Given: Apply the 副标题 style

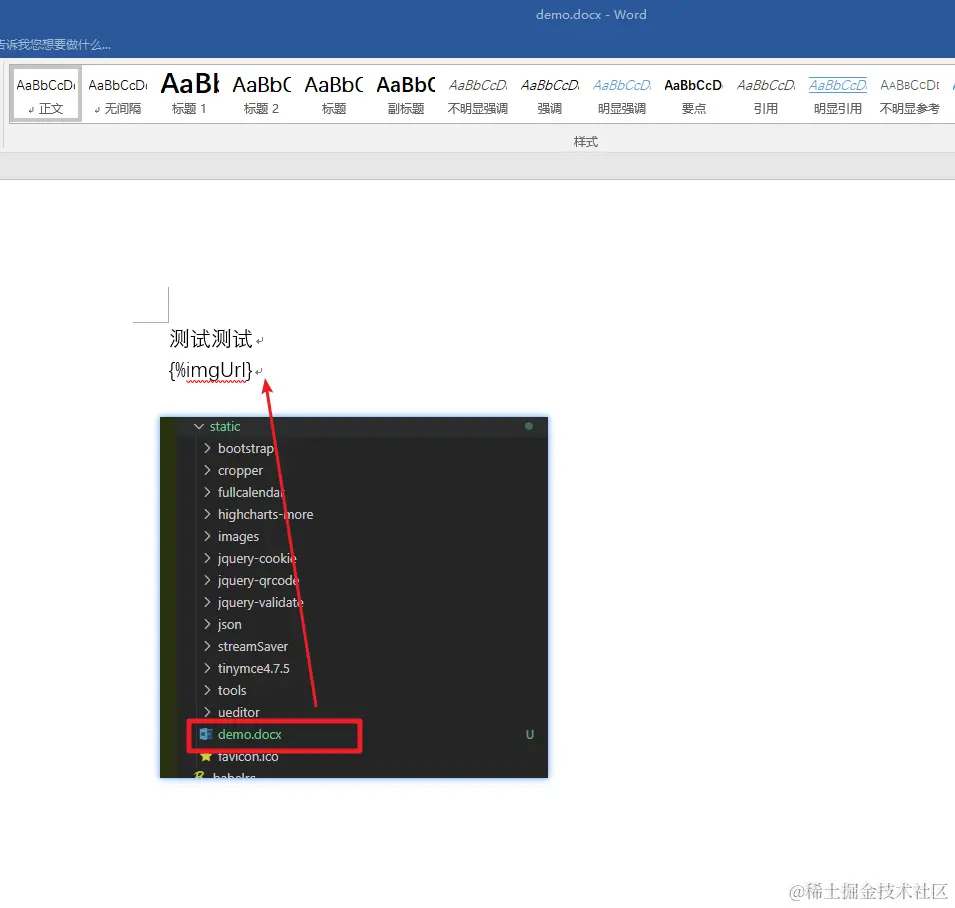Looking at the screenshot, I should [406, 94].
